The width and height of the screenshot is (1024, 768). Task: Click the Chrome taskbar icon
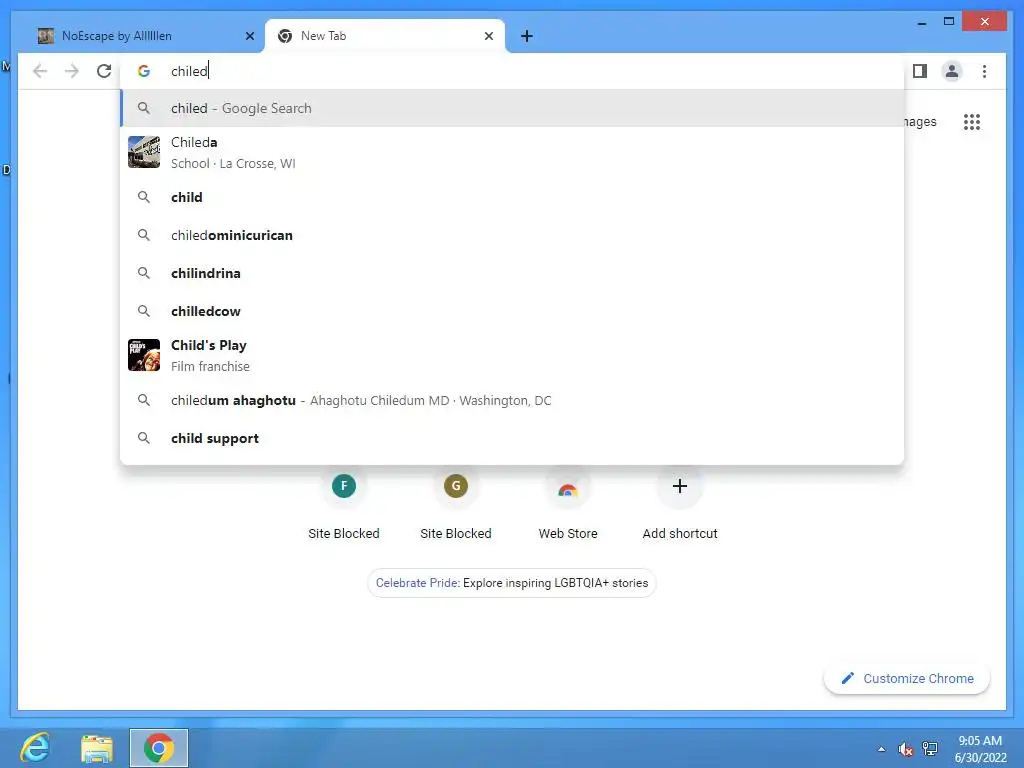159,748
